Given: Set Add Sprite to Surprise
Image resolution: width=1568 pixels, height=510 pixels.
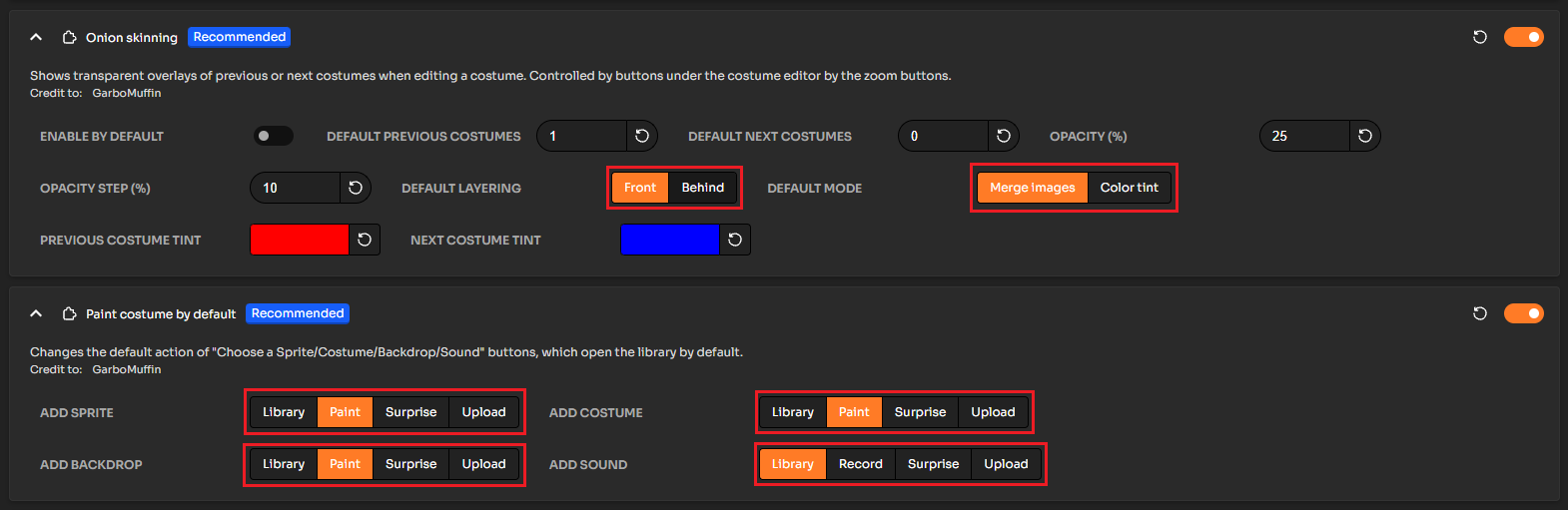Looking at the screenshot, I should (x=411, y=412).
